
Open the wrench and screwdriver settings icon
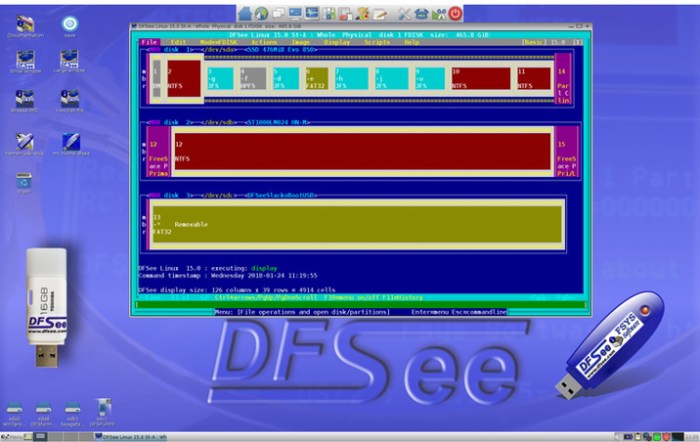(x=404, y=14)
